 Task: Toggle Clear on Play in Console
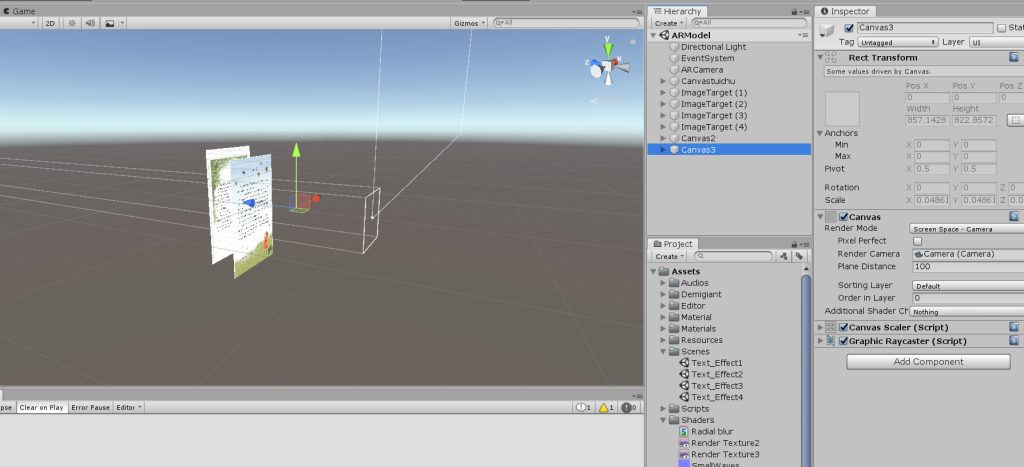pos(42,408)
